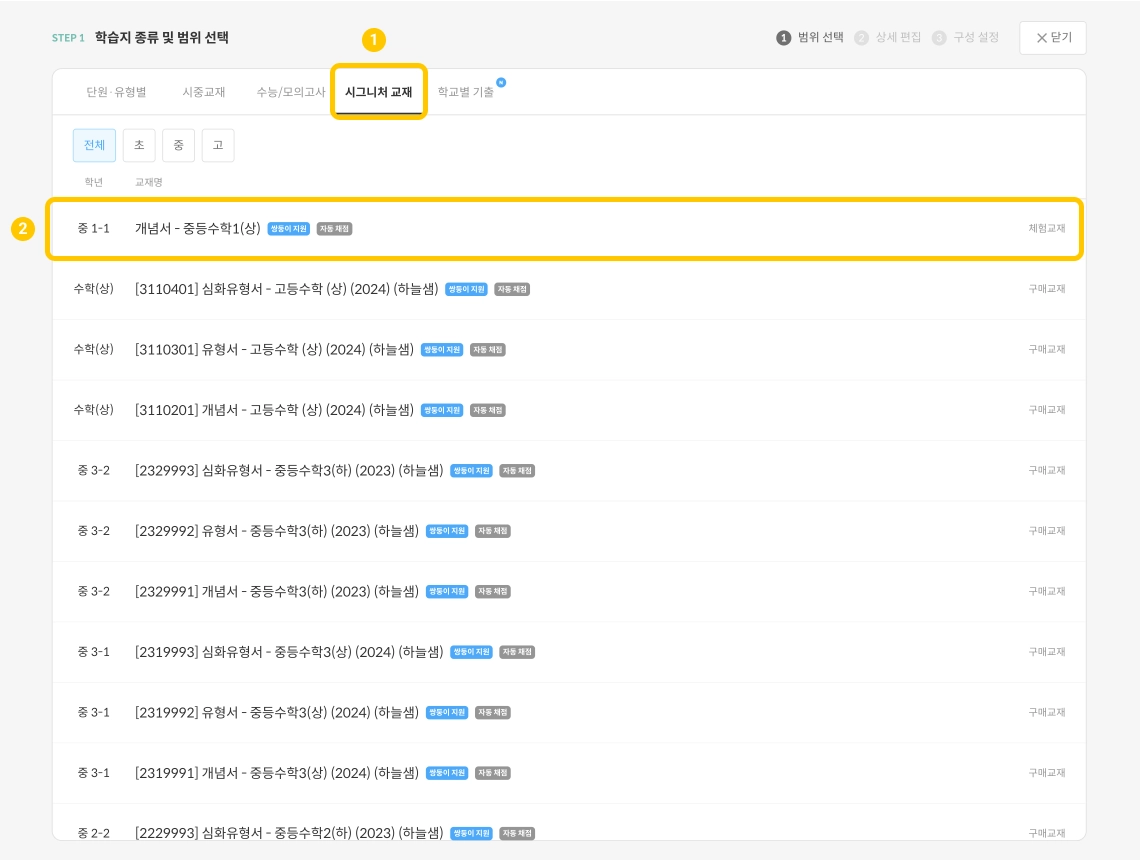
Task: Open the 수능/모의고사 tab
Action: 291,92
